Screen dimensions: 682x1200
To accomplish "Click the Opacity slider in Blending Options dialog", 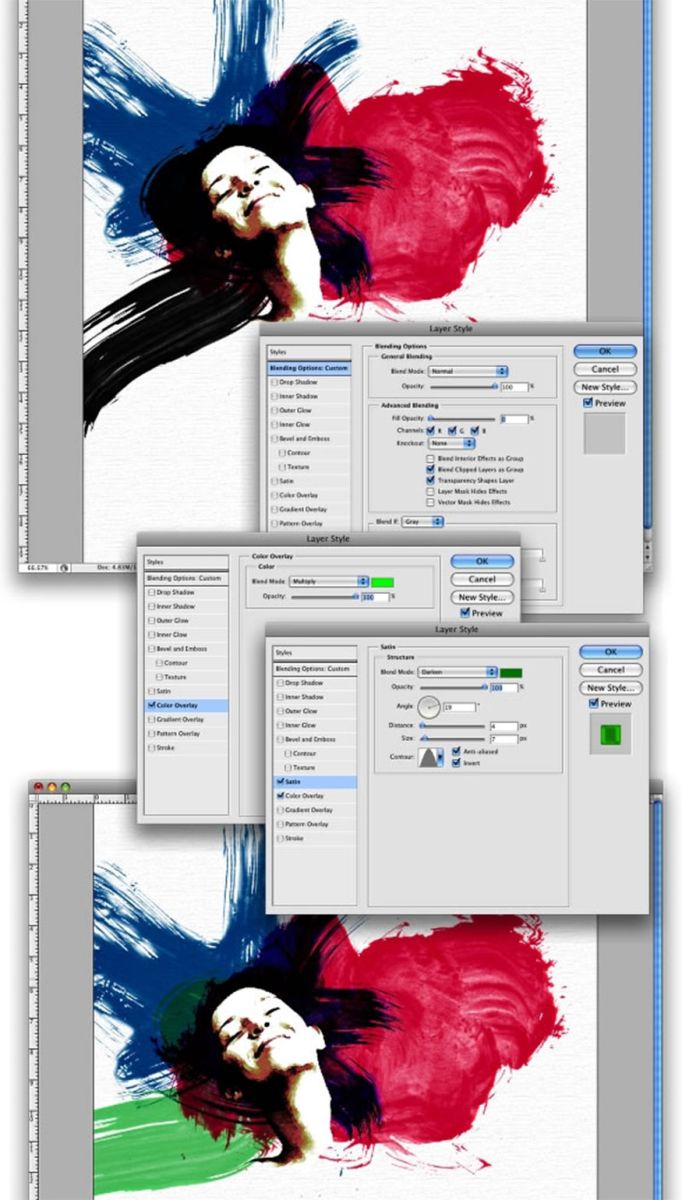I will [x=462, y=385].
